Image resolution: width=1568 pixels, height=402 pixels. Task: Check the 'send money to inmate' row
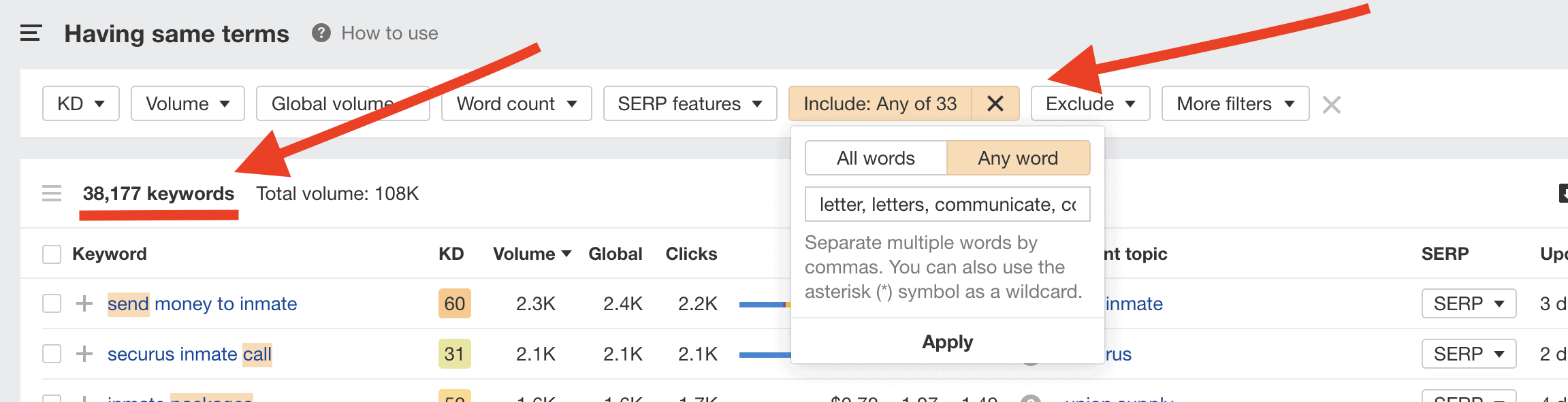pos(52,303)
